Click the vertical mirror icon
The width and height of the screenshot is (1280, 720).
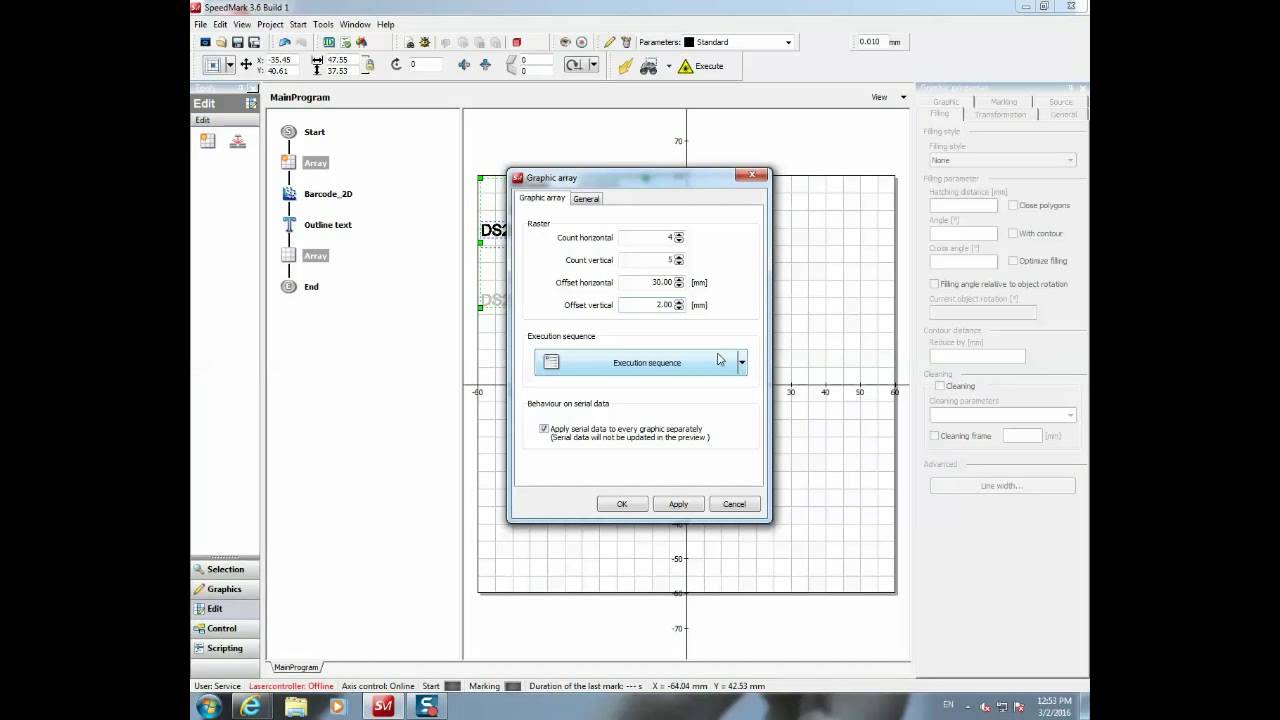(485, 65)
